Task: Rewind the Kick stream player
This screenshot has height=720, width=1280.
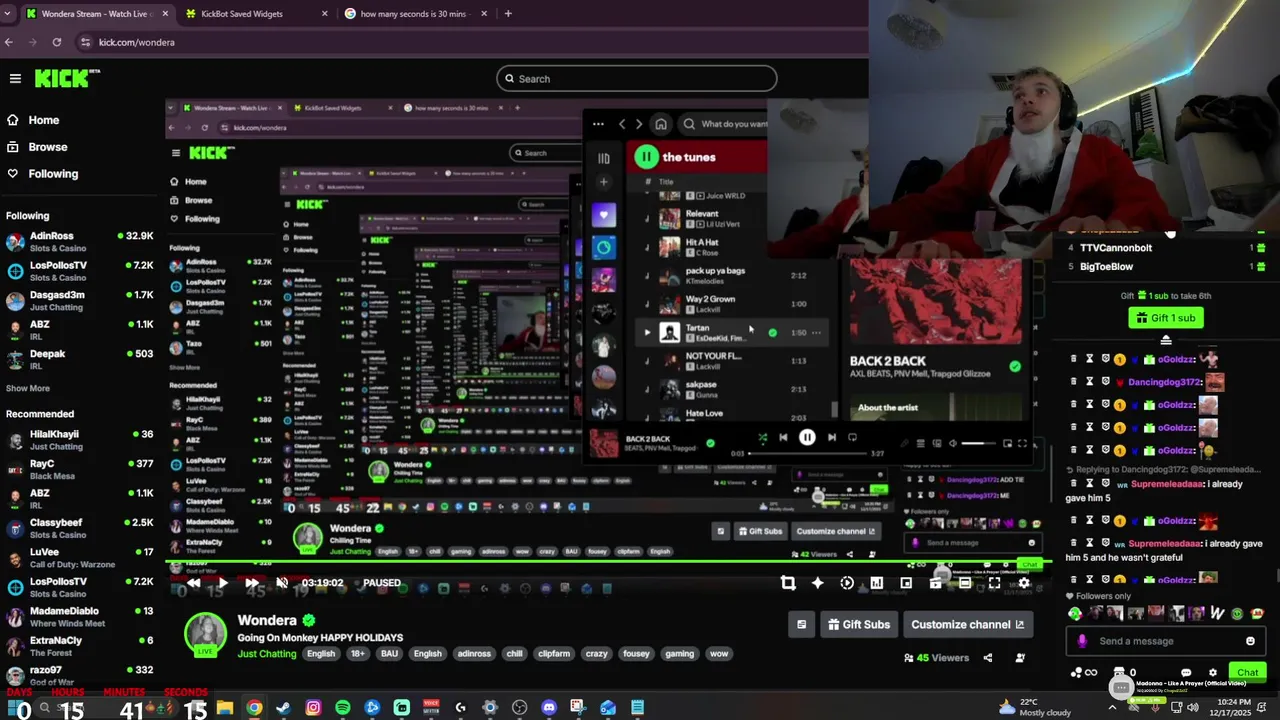Action: tap(193, 583)
